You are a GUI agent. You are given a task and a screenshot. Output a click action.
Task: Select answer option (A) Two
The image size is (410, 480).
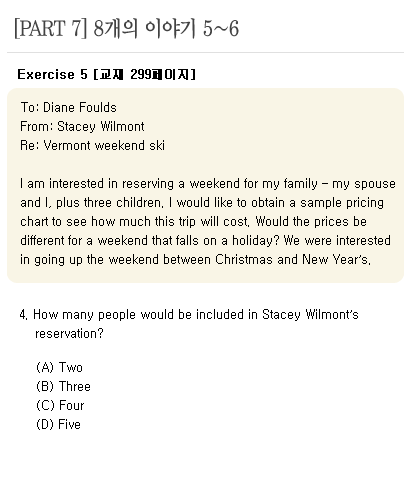tap(59, 367)
